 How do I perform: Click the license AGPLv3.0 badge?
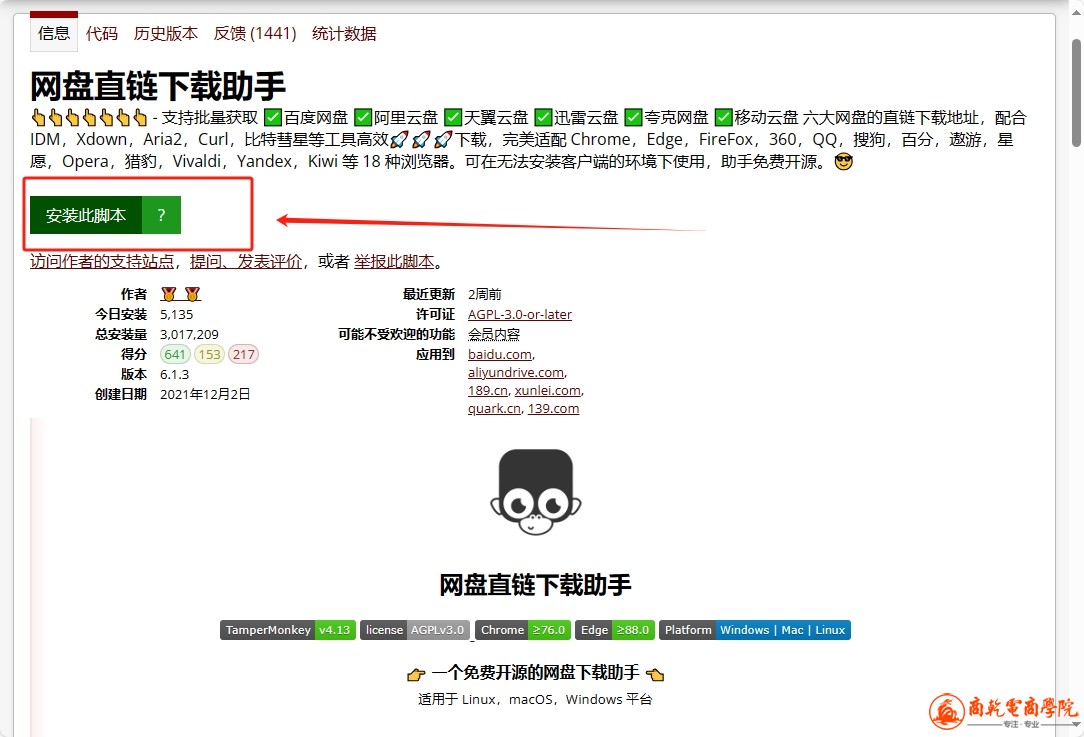click(415, 630)
